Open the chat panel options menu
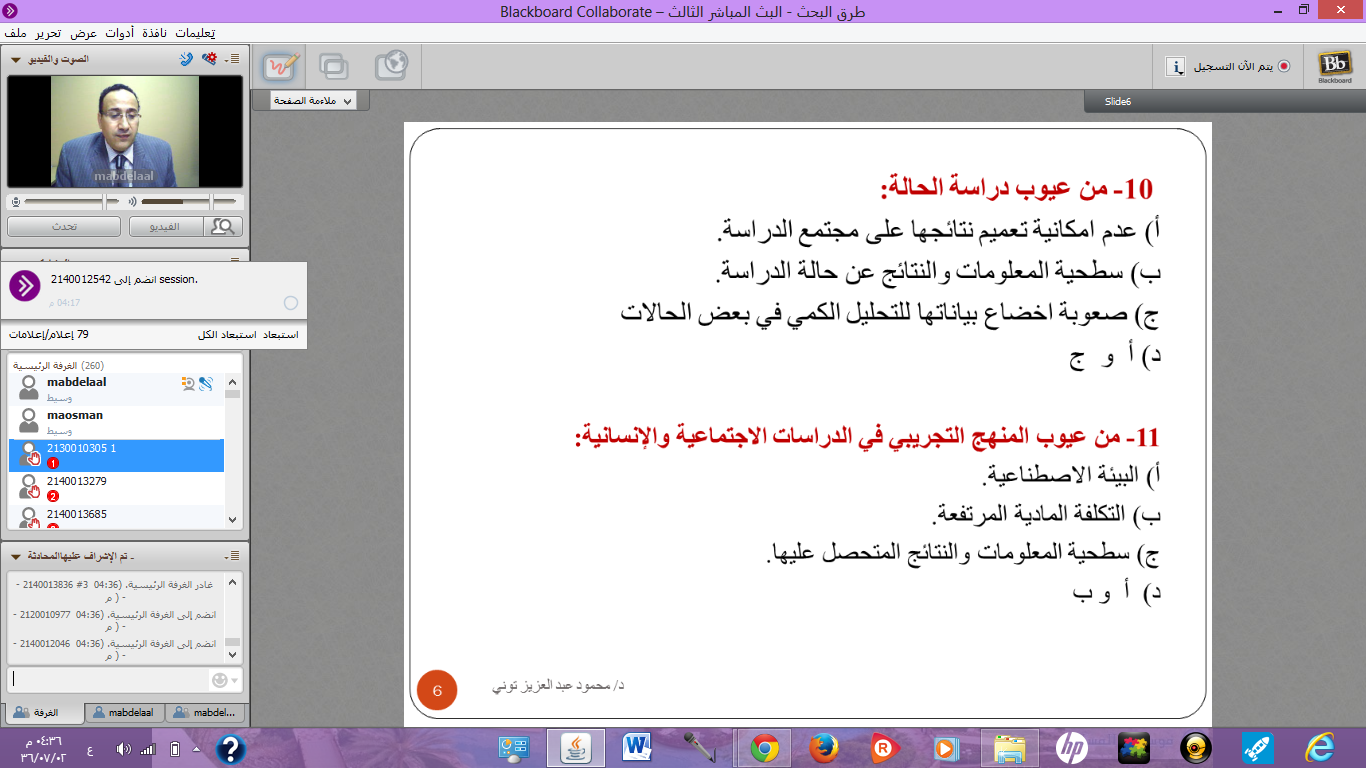The width and height of the screenshot is (1366, 768). tap(231, 555)
